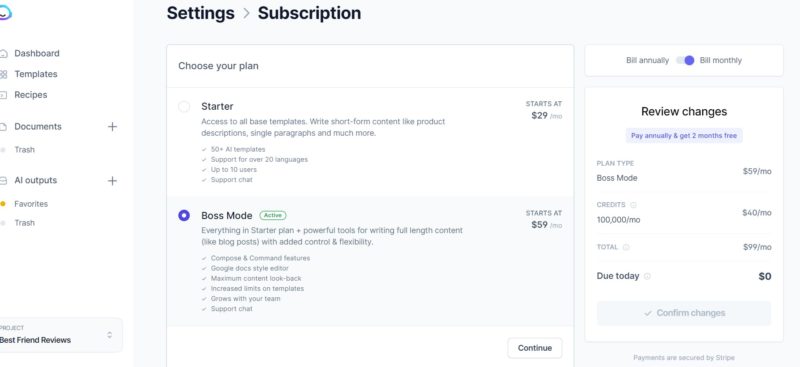Click the info icon next to Credits
This screenshot has width=800, height=367.
point(633,205)
